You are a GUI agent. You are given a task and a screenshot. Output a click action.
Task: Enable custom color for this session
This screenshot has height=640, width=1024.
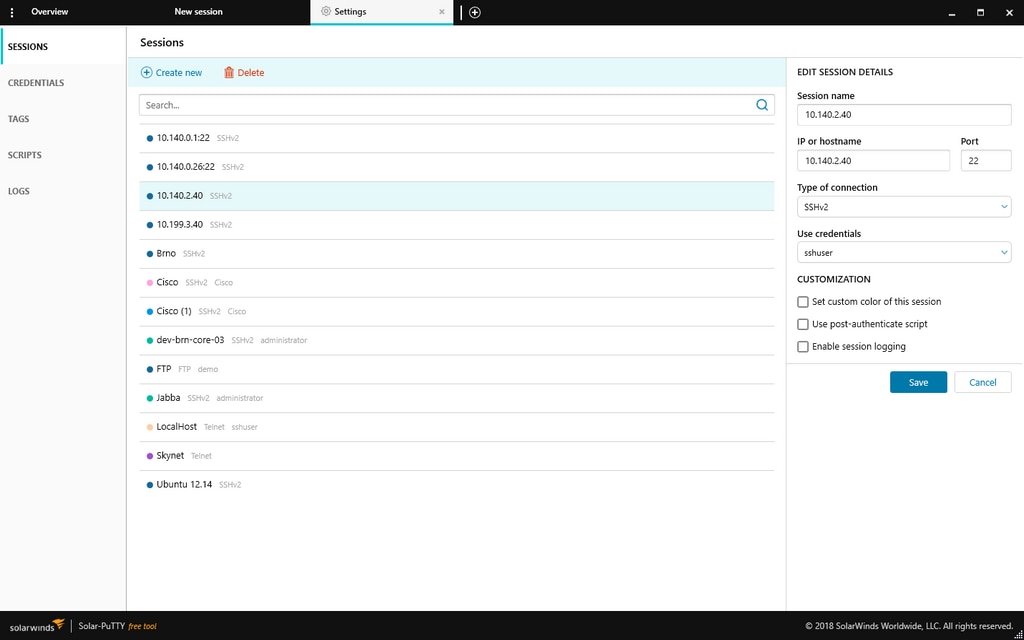[x=803, y=301]
